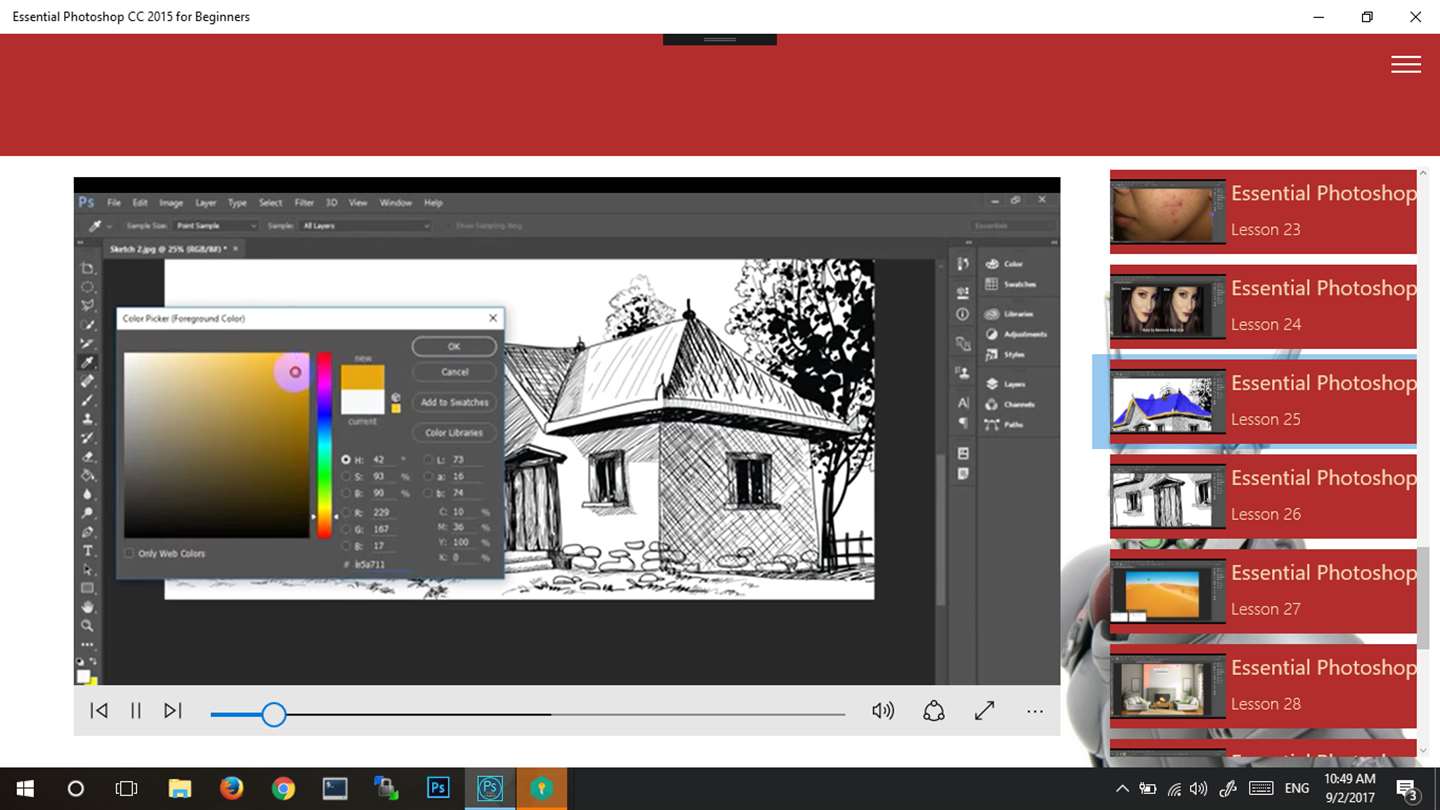Open the Paths panel

click(1005, 424)
